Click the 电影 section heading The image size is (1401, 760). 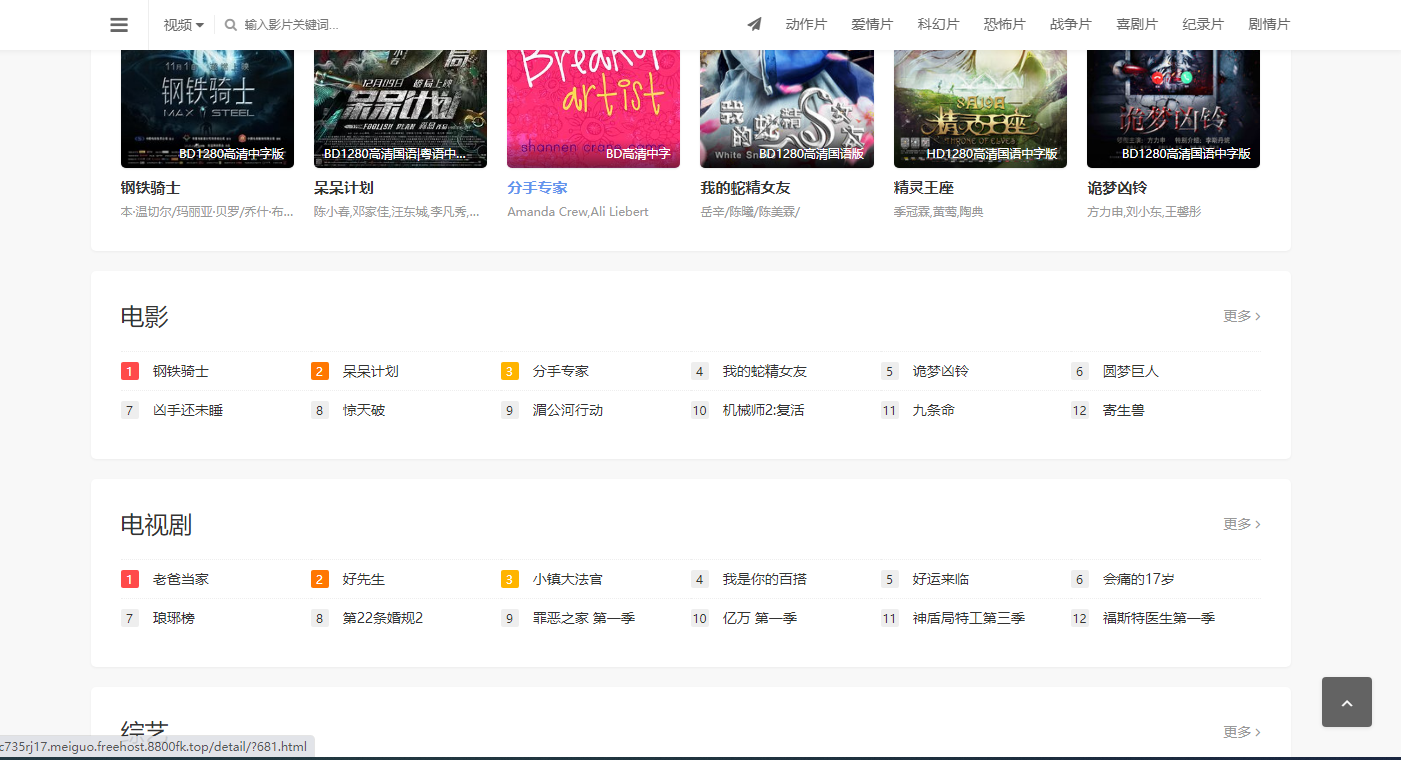tap(145, 317)
